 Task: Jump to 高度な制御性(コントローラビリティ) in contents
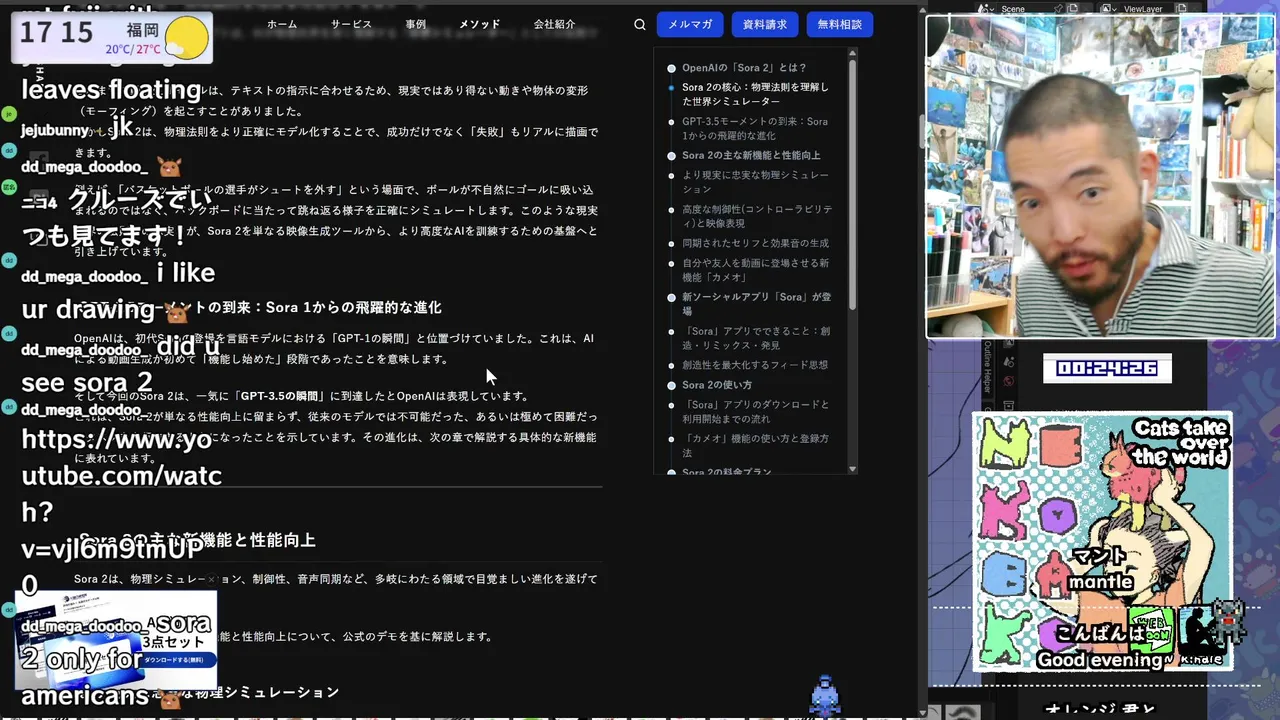point(757,216)
